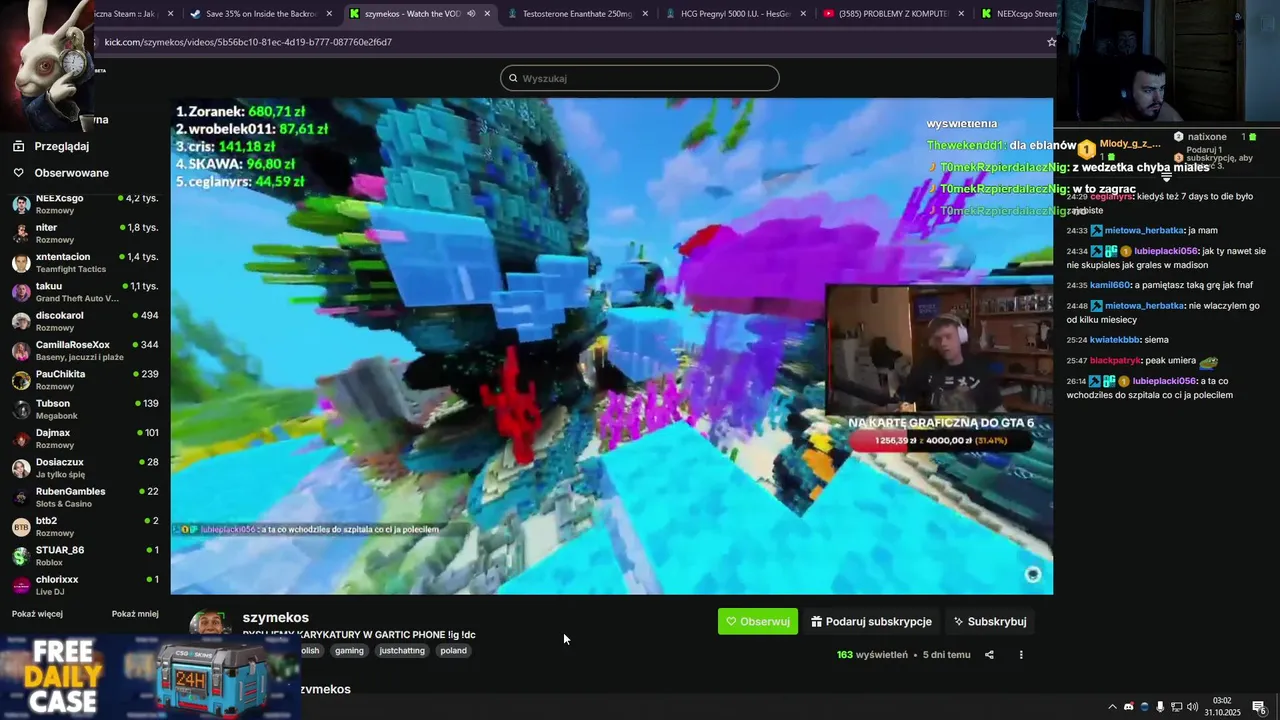Open CamillaRoseXox channel avatar in sidebar
Screen dimensions: 1280x720
(21, 351)
